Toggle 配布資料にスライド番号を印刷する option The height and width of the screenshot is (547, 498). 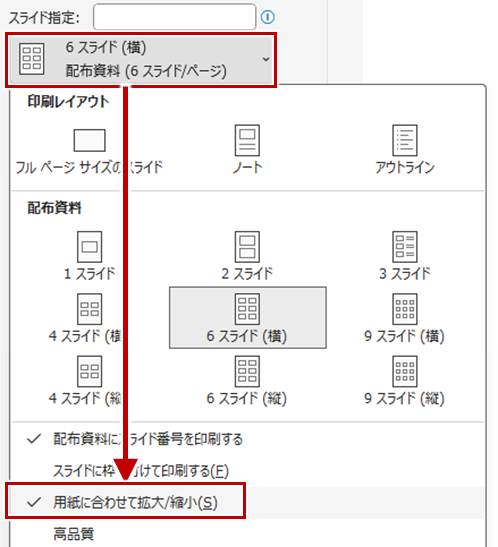pos(248,439)
